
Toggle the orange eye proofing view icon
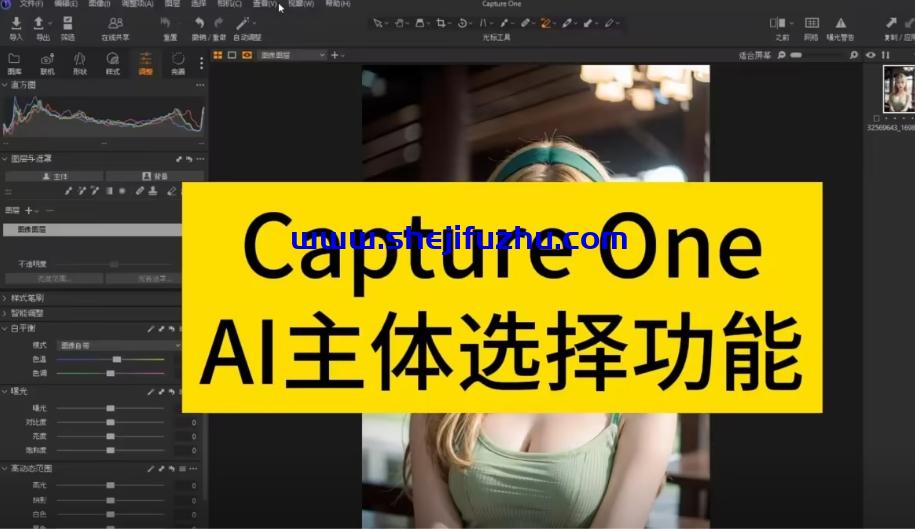point(247,55)
